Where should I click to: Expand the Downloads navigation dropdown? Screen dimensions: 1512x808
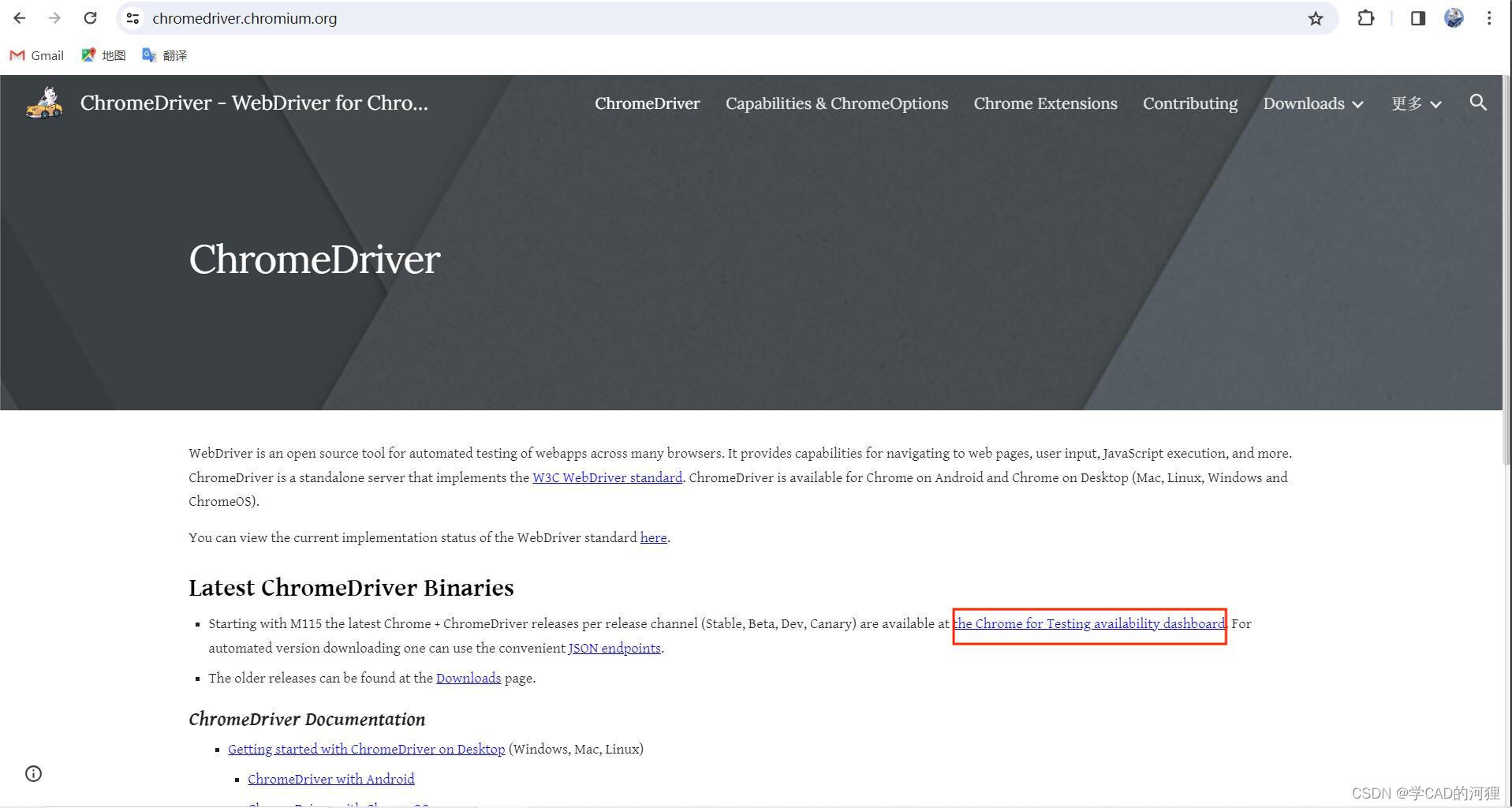pyautogui.click(x=1312, y=103)
